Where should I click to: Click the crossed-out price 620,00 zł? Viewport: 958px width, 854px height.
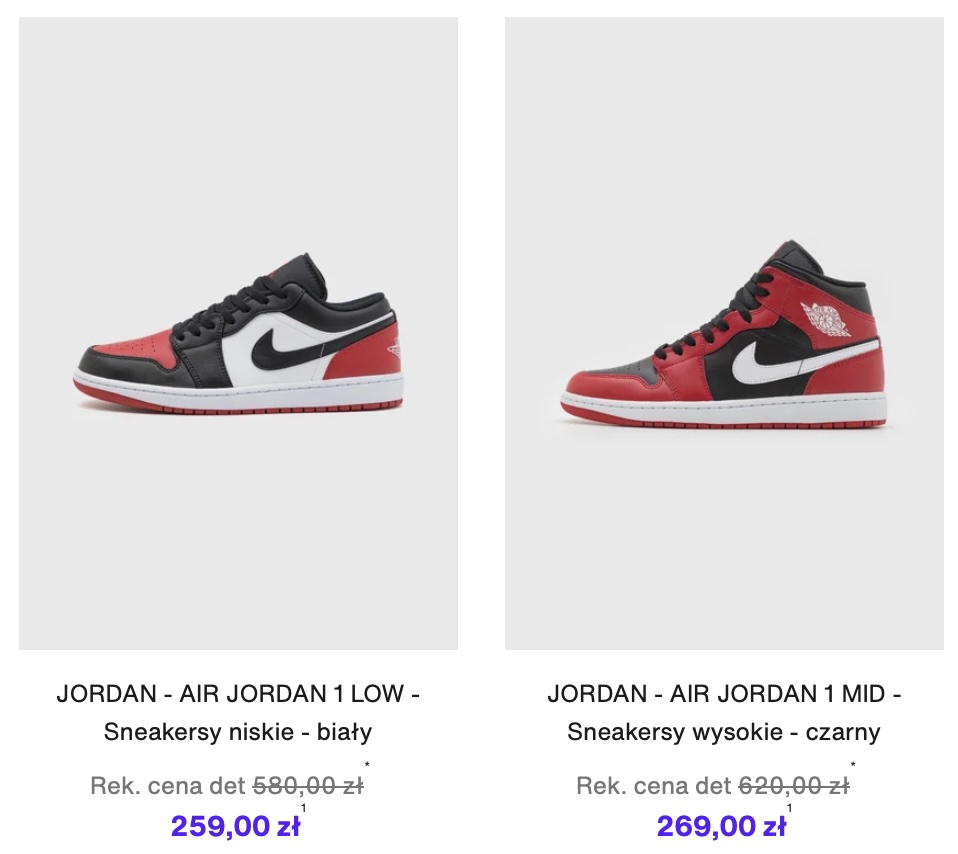pos(794,786)
